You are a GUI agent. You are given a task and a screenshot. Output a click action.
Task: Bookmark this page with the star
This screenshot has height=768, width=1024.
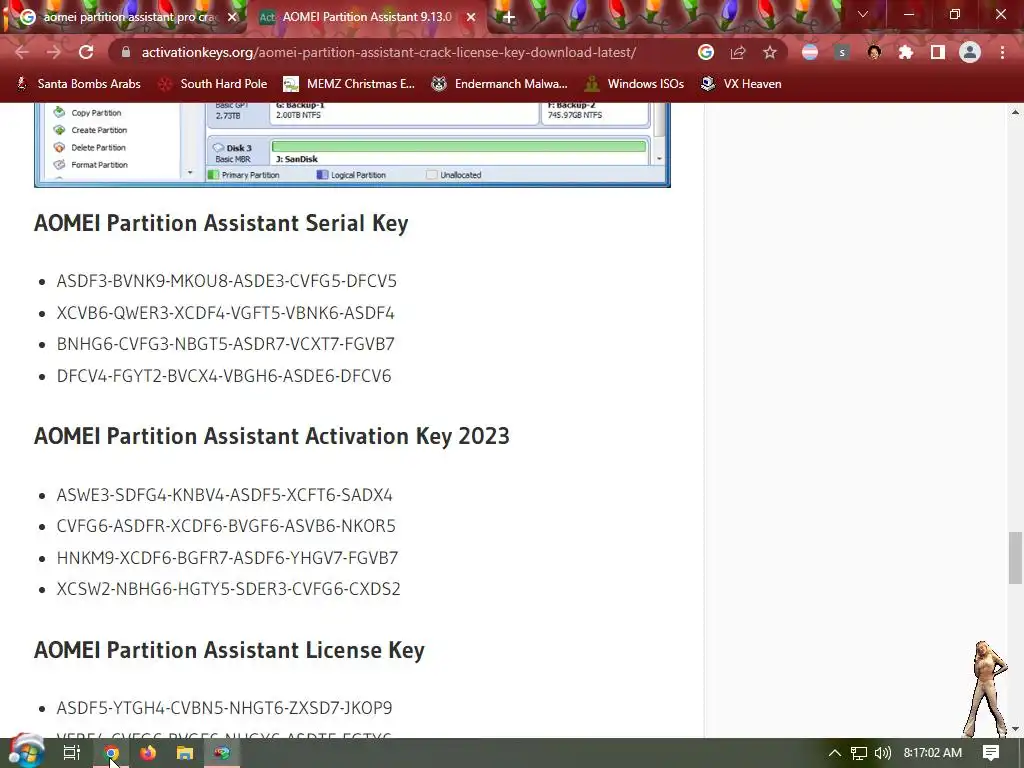[x=770, y=52]
